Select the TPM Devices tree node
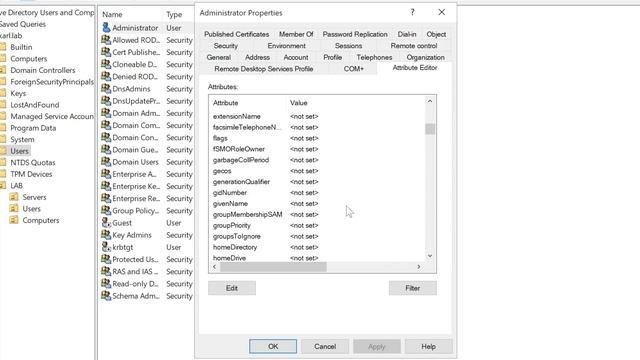640x360 pixels. point(31,174)
